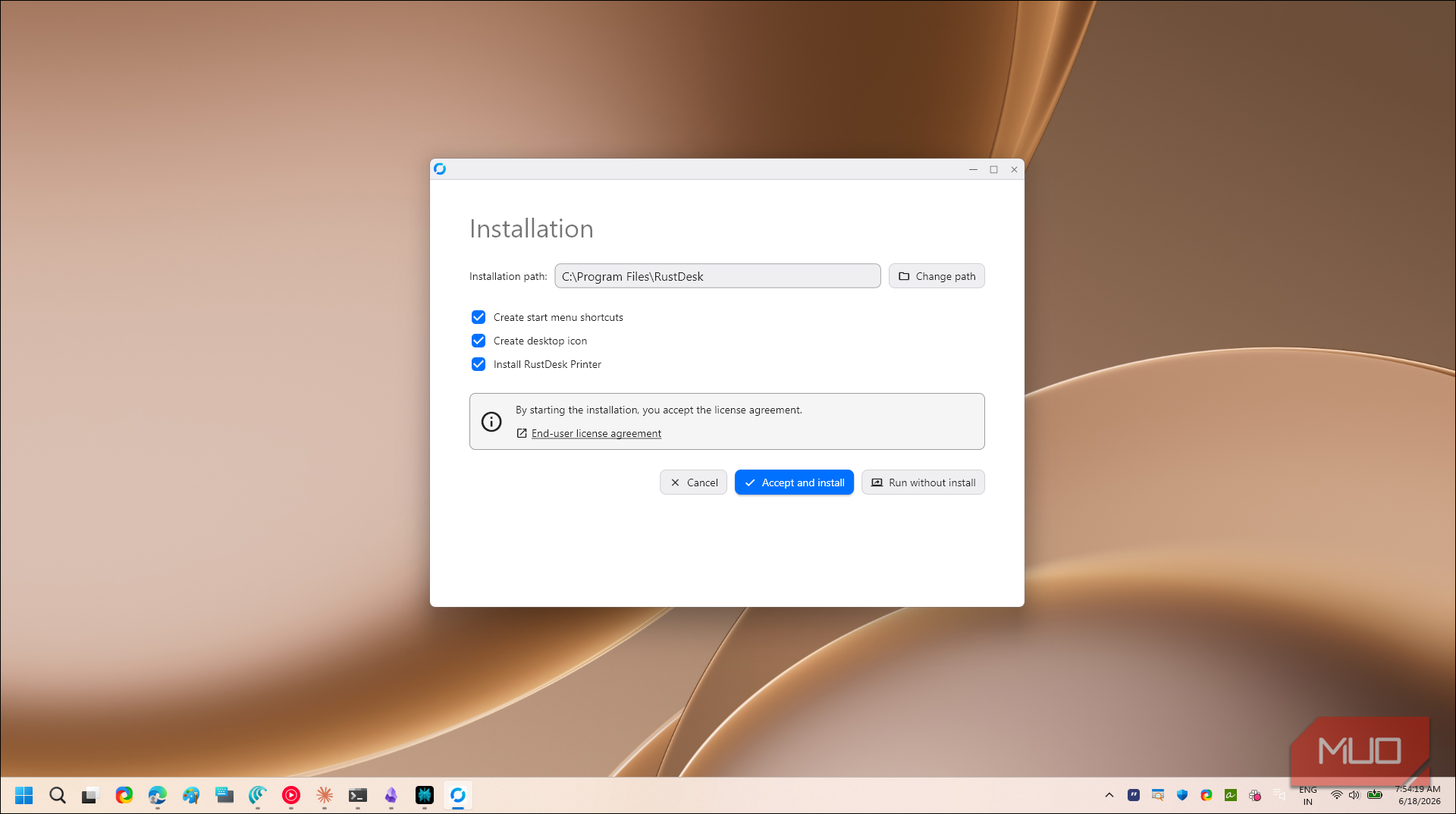Open the Paint palette app in taskbar
Viewport: 1456px width, 814px height.
tap(191, 795)
